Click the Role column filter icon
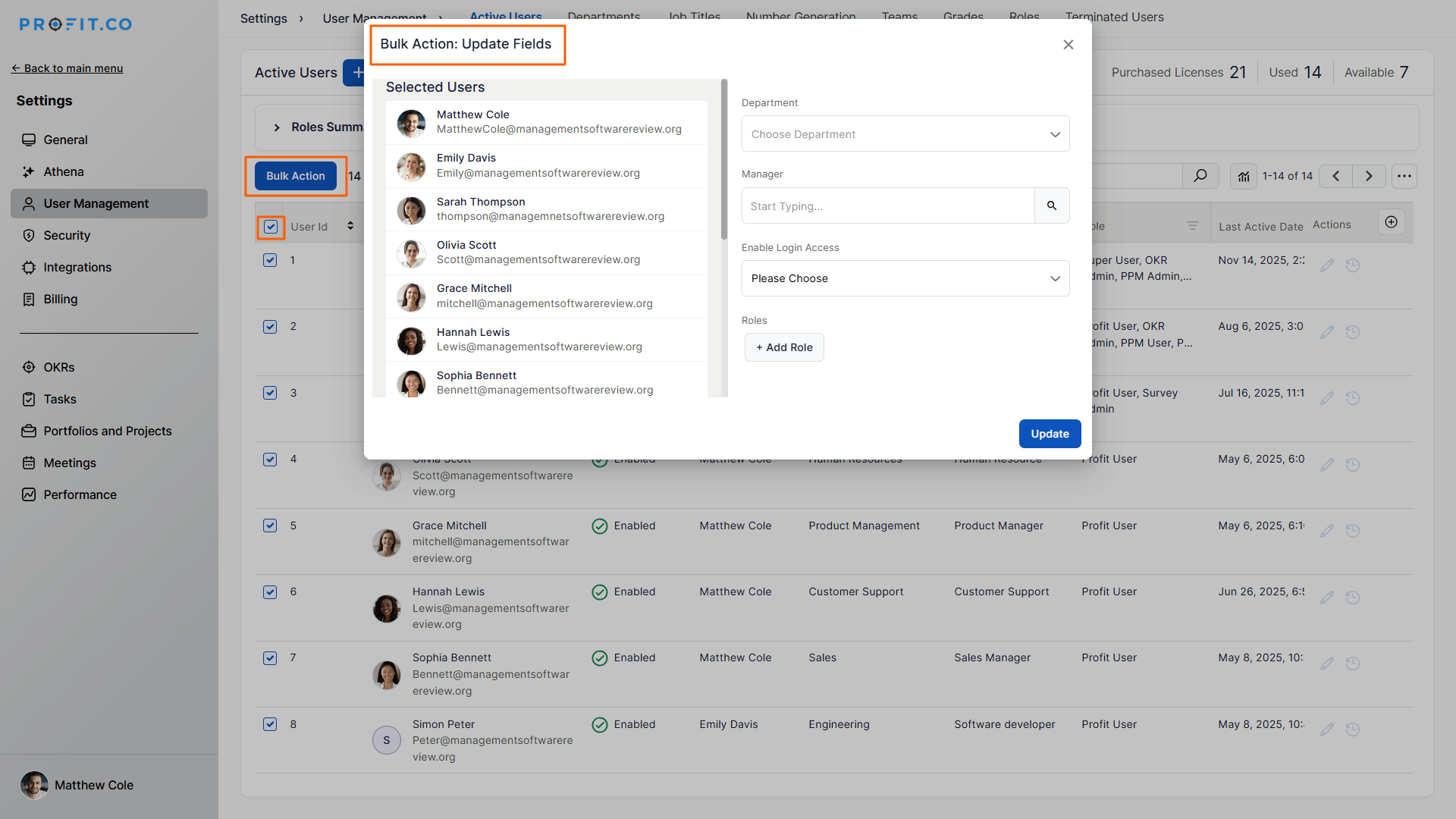 [x=1192, y=226]
